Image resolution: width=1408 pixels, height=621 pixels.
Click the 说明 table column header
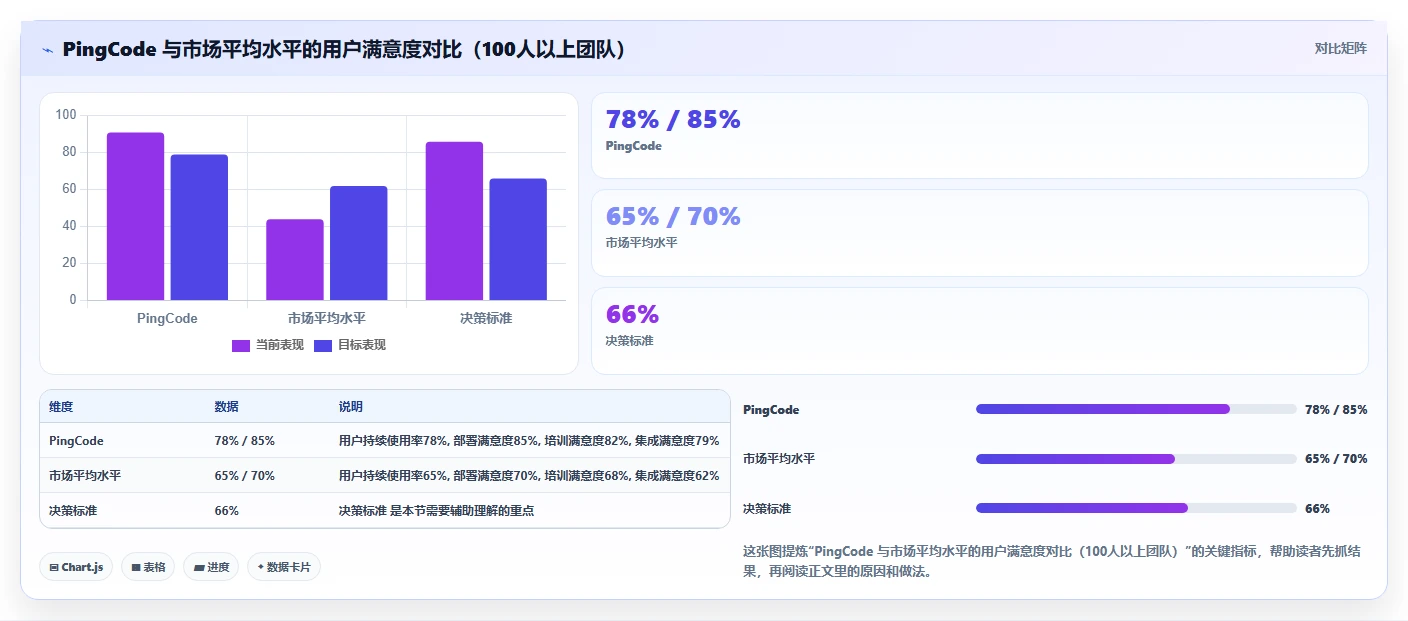pos(351,407)
